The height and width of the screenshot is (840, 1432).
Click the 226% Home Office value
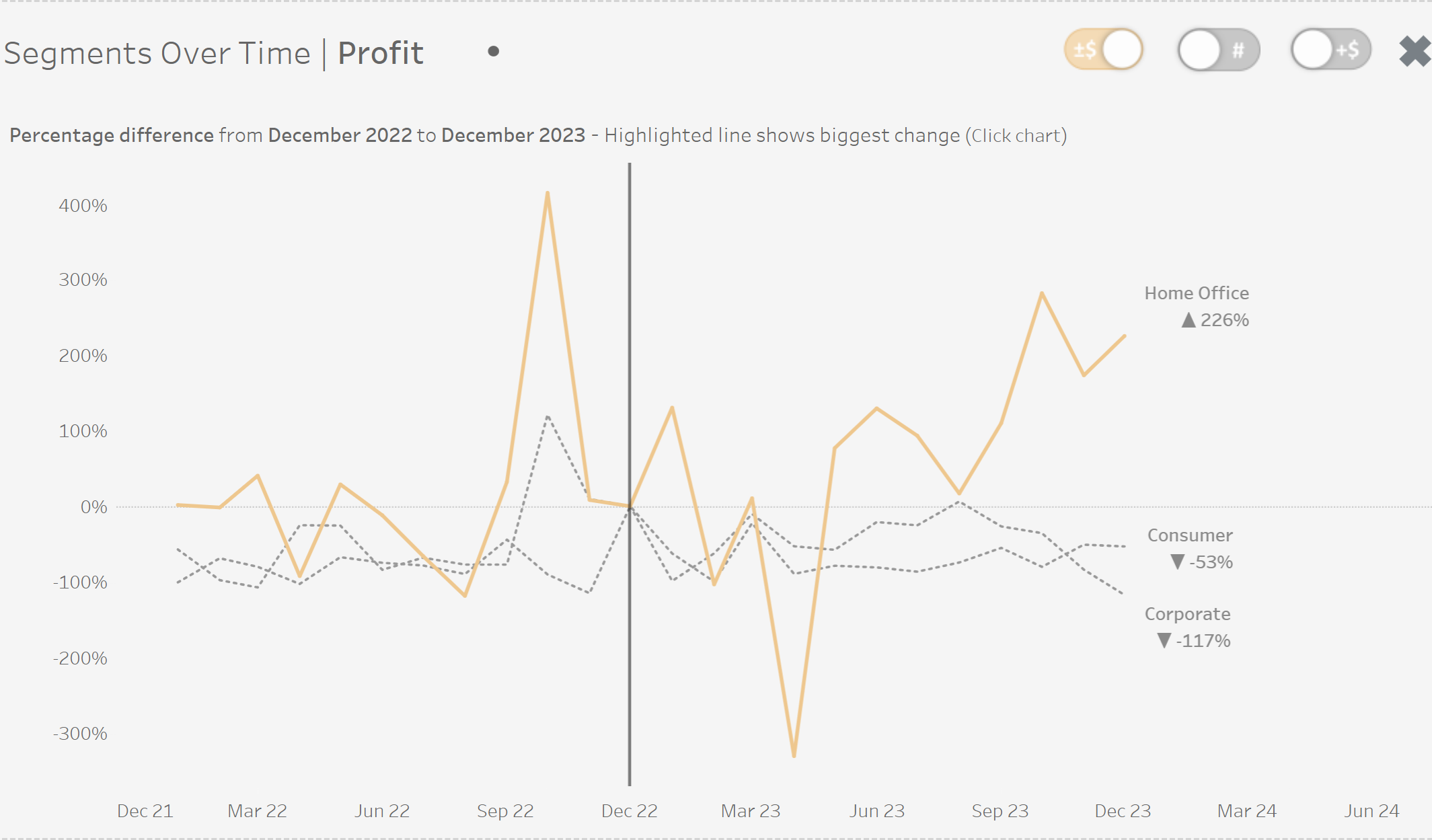pos(1224,320)
